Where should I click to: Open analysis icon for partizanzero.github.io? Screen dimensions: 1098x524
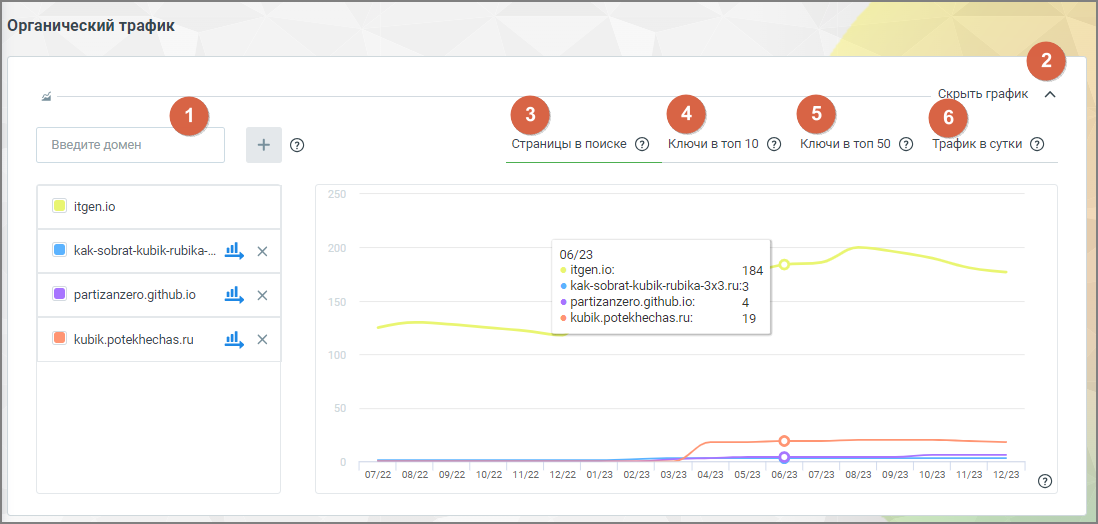point(234,295)
